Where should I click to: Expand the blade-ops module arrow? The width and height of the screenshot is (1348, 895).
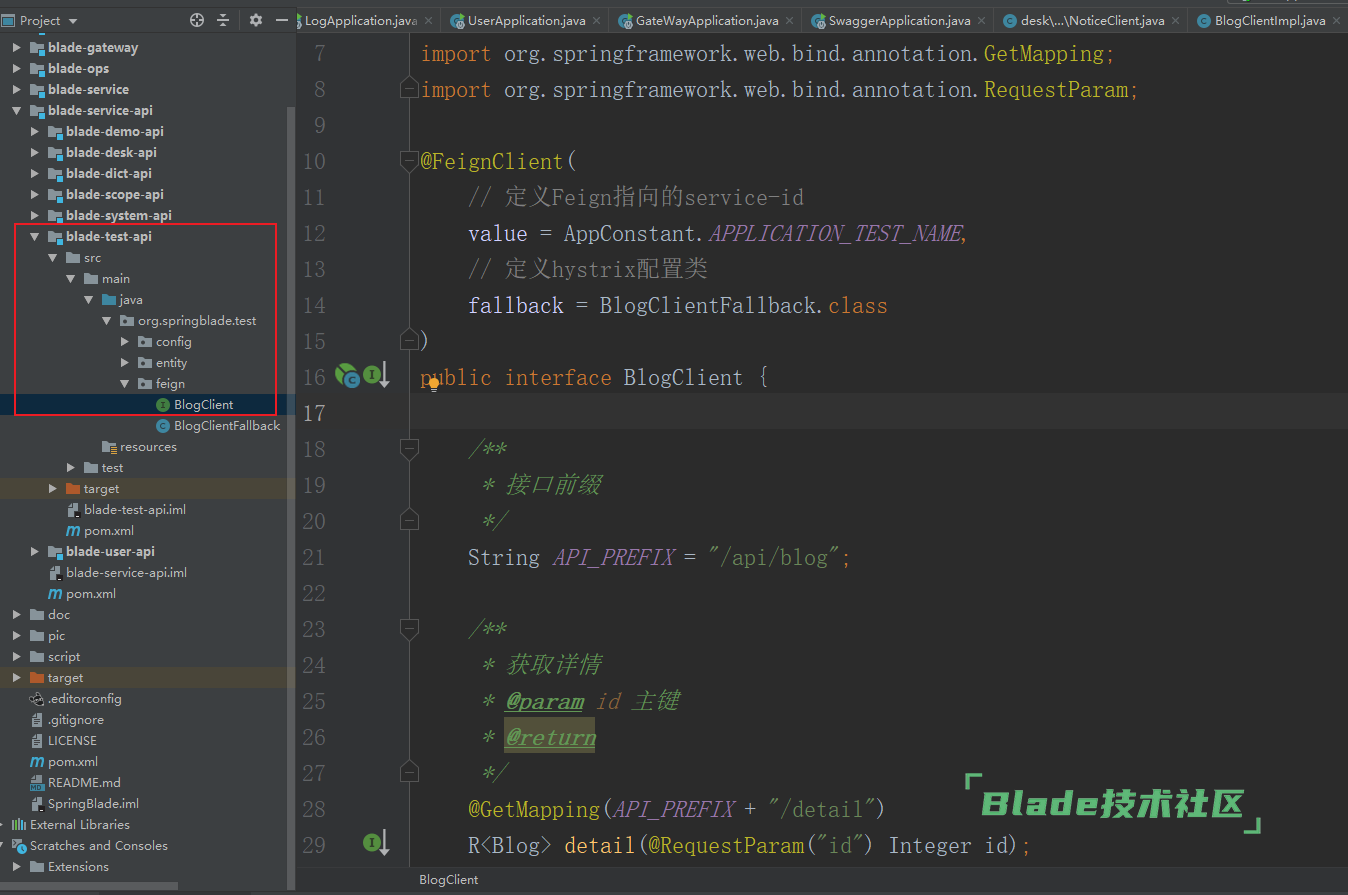(17, 68)
